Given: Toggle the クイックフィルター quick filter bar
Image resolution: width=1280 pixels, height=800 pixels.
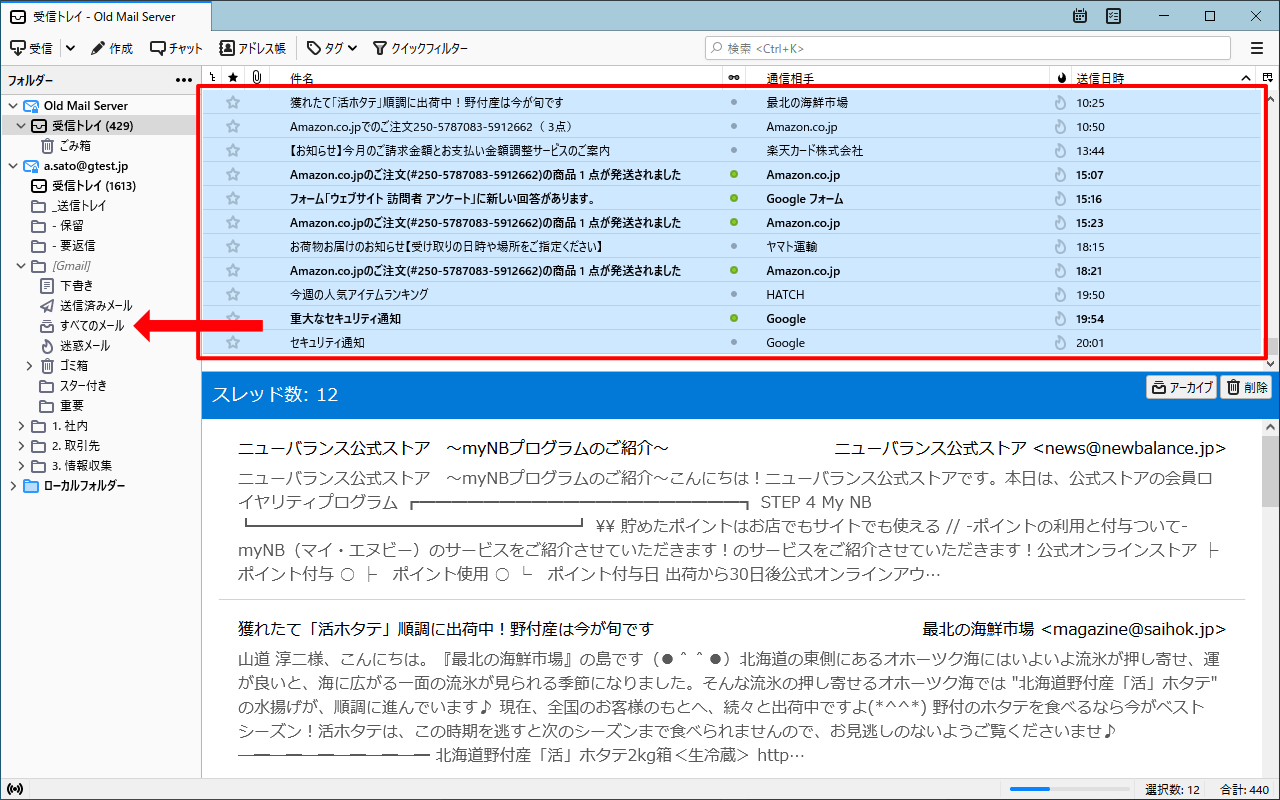Looking at the screenshot, I should click(420, 48).
